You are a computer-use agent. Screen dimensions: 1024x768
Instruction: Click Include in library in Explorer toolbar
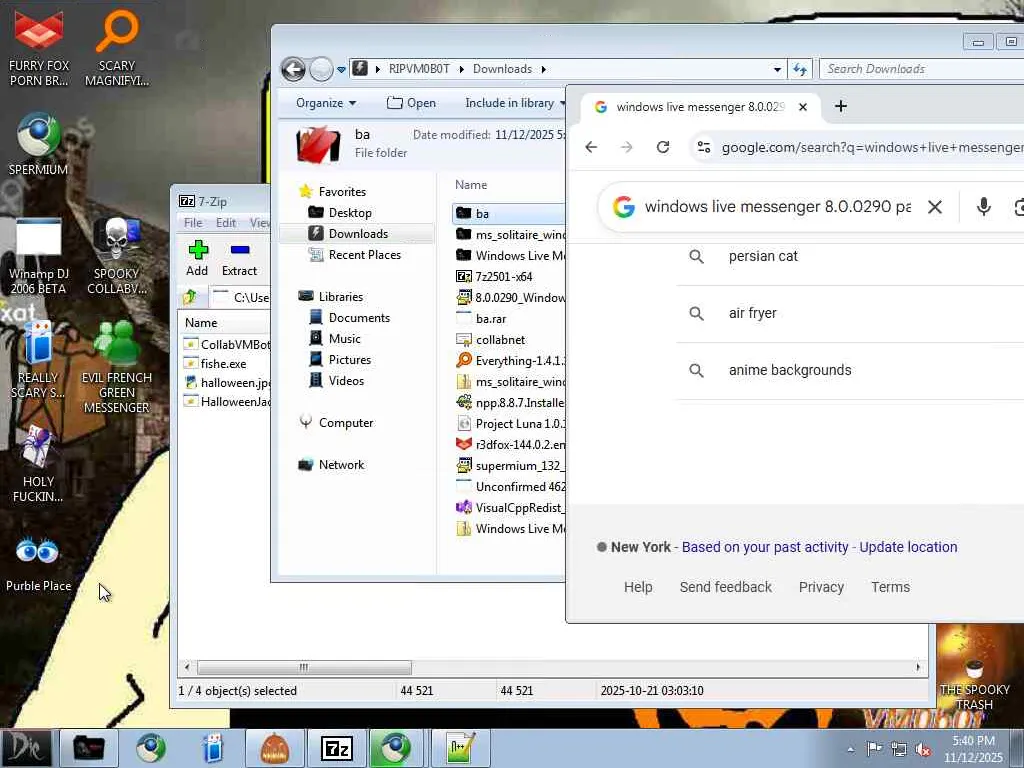tap(515, 103)
